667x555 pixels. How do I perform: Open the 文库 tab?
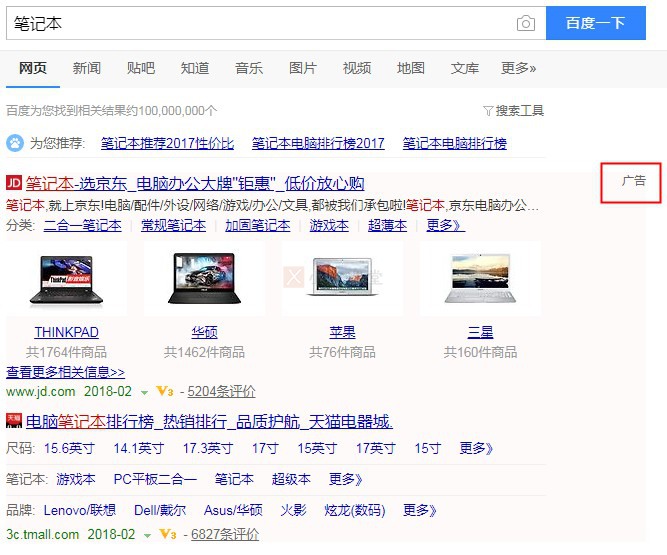click(x=465, y=68)
